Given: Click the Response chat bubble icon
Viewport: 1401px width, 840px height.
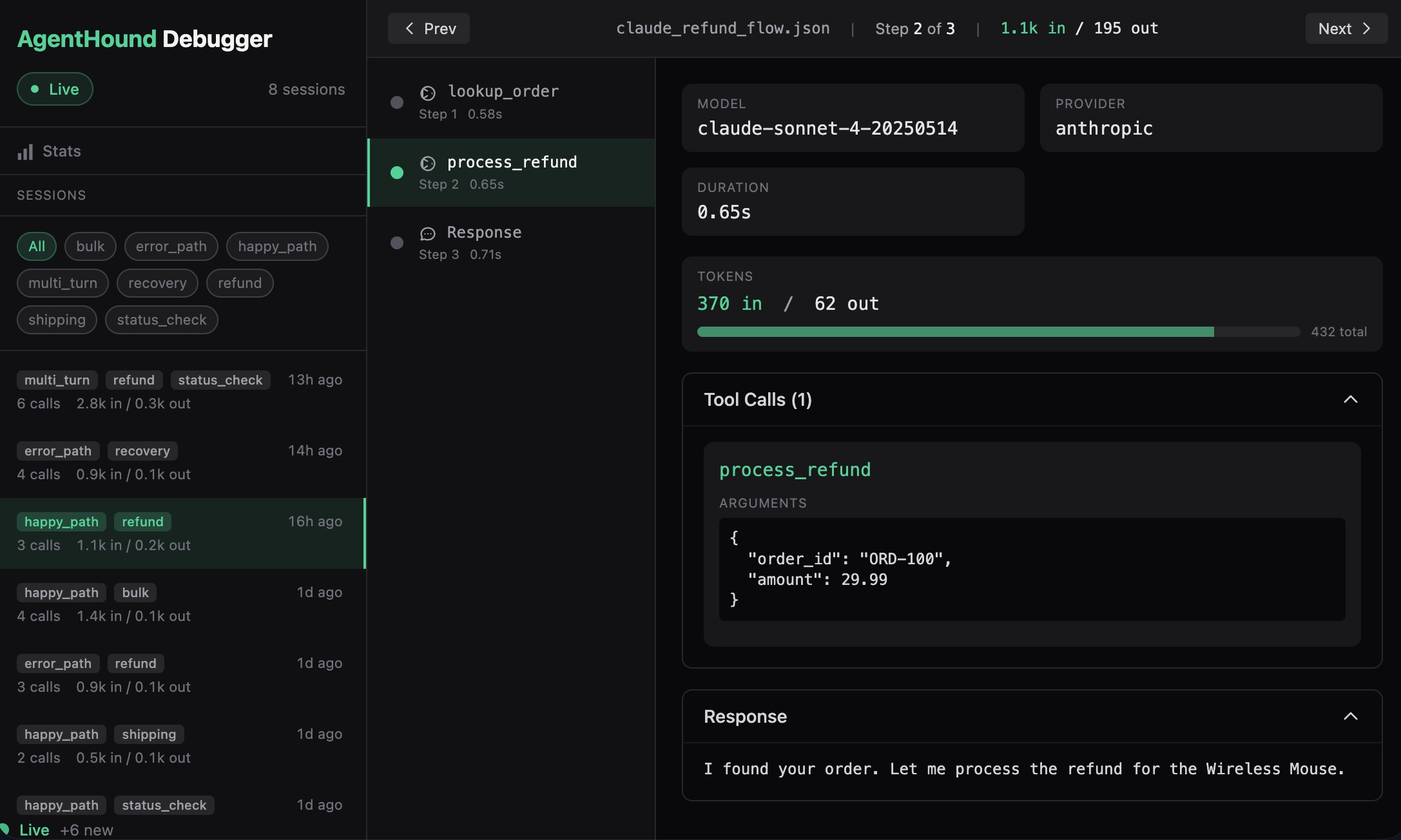Looking at the screenshot, I should point(428,233).
